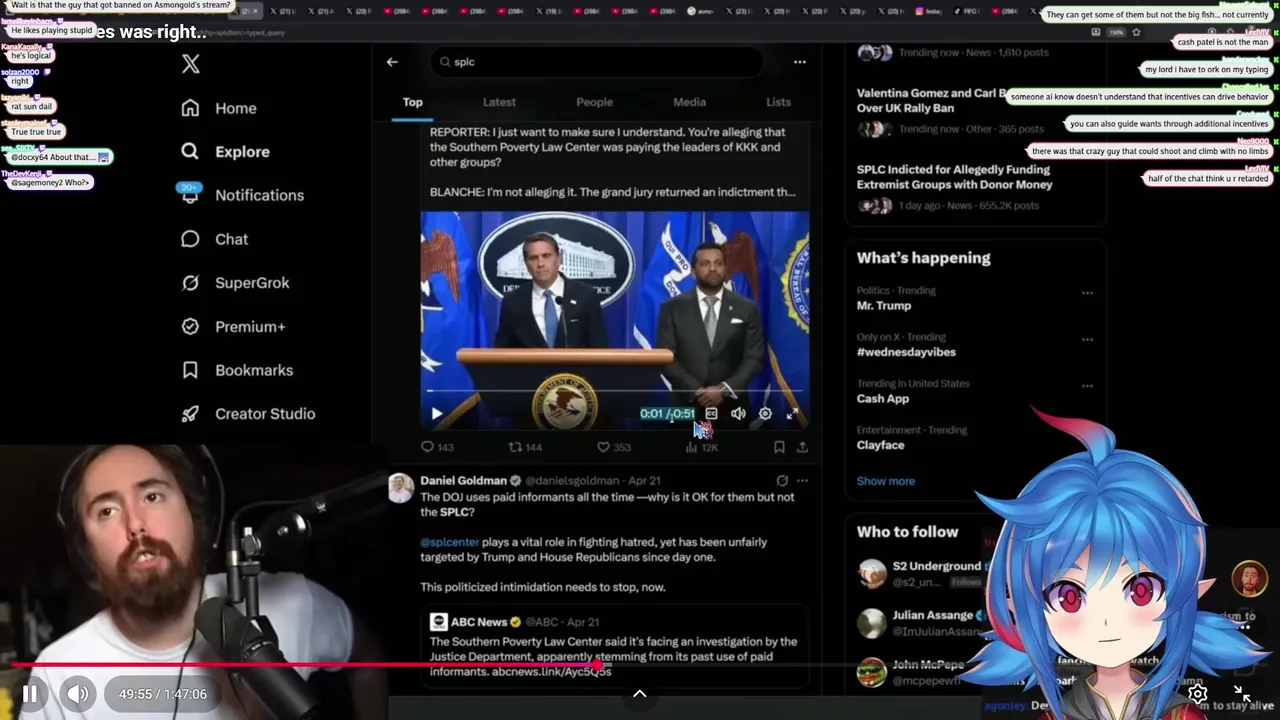The height and width of the screenshot is (720, 1280).
Task: Open Daniel Goldman's profile name
Action: pyautogui.click(x=463, y=481)
